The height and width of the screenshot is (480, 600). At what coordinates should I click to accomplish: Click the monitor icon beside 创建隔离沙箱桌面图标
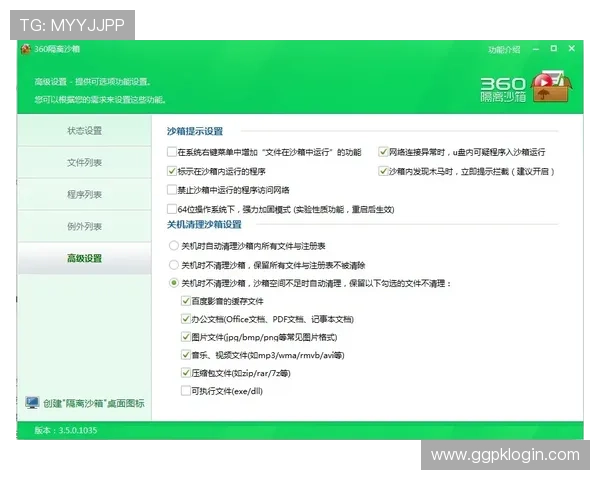click(x=32, y=403)
